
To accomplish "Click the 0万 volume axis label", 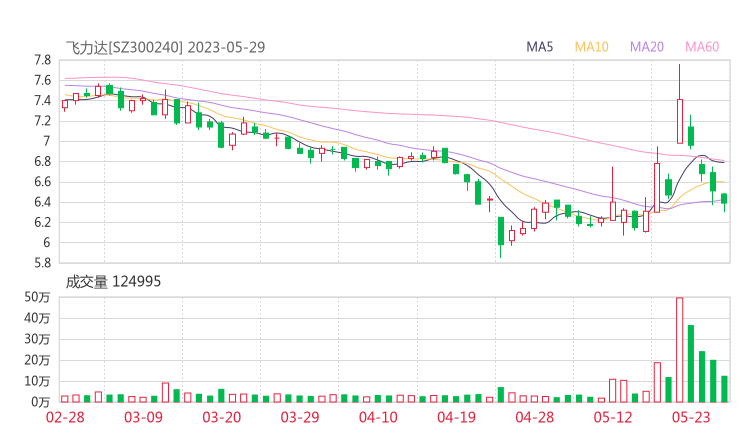I will 41,402.
